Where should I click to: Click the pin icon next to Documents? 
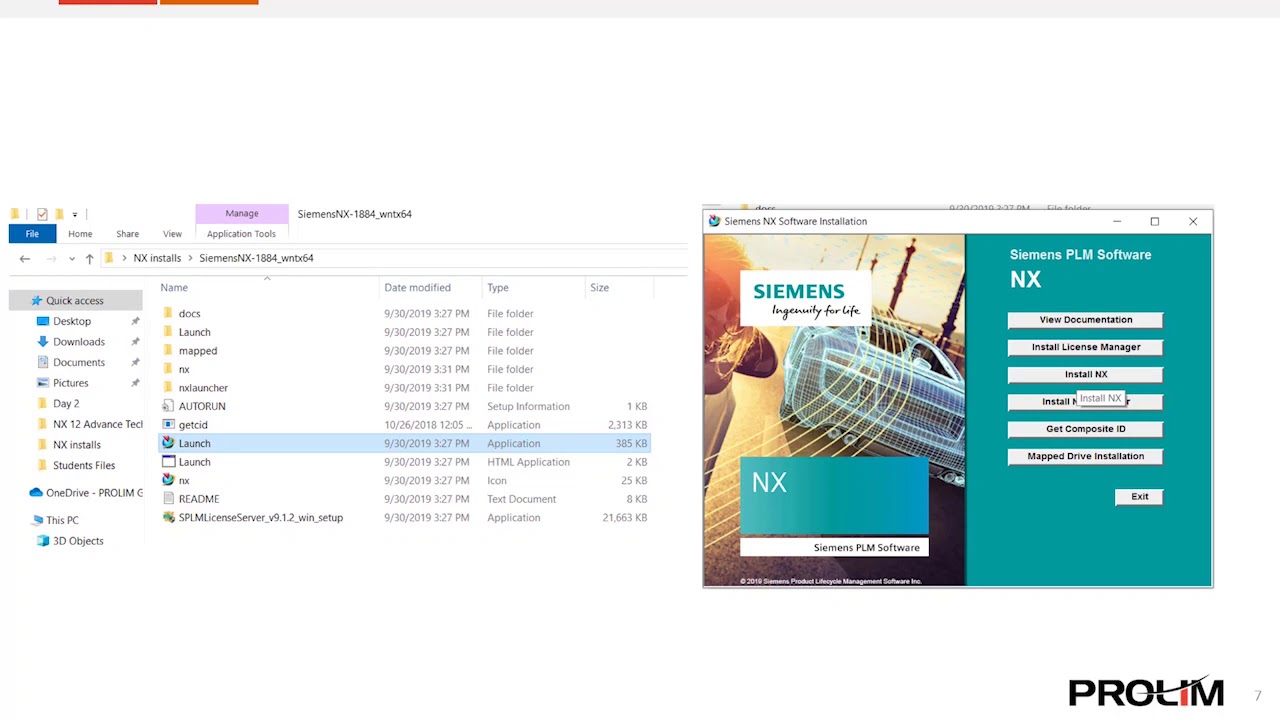click(x=135, y=362)
